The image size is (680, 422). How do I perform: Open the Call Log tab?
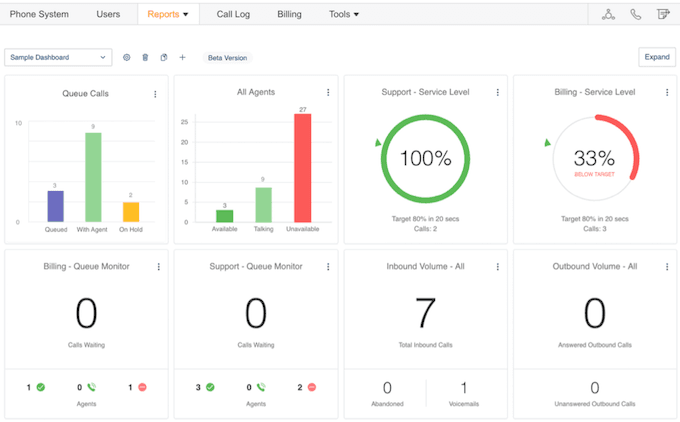click(x=233, y=14)
